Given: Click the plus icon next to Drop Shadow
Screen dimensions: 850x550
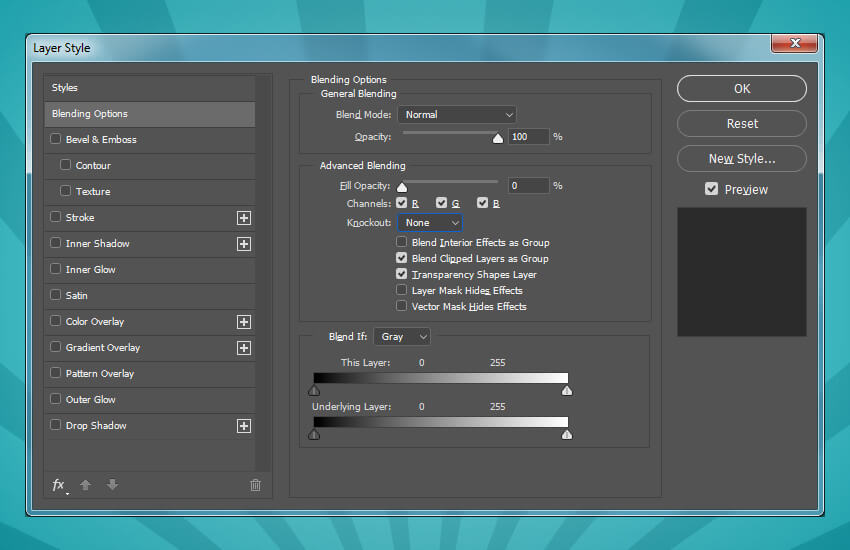Looking at the screenshot, I should 243,426.
